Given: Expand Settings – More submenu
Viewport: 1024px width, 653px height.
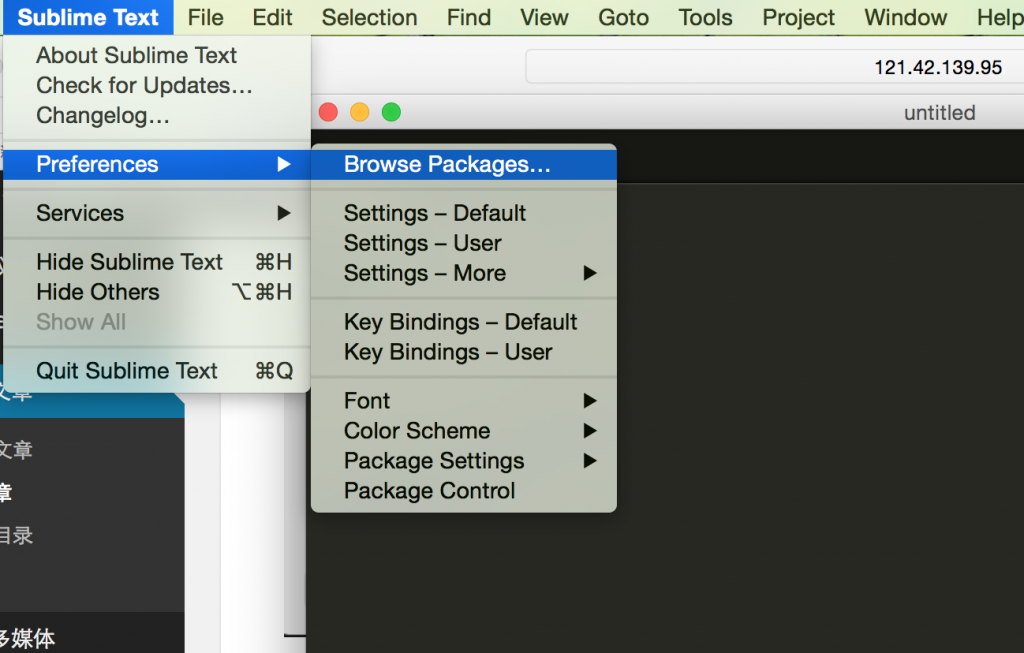Looking at the screenshot, I should click(464, 273).
